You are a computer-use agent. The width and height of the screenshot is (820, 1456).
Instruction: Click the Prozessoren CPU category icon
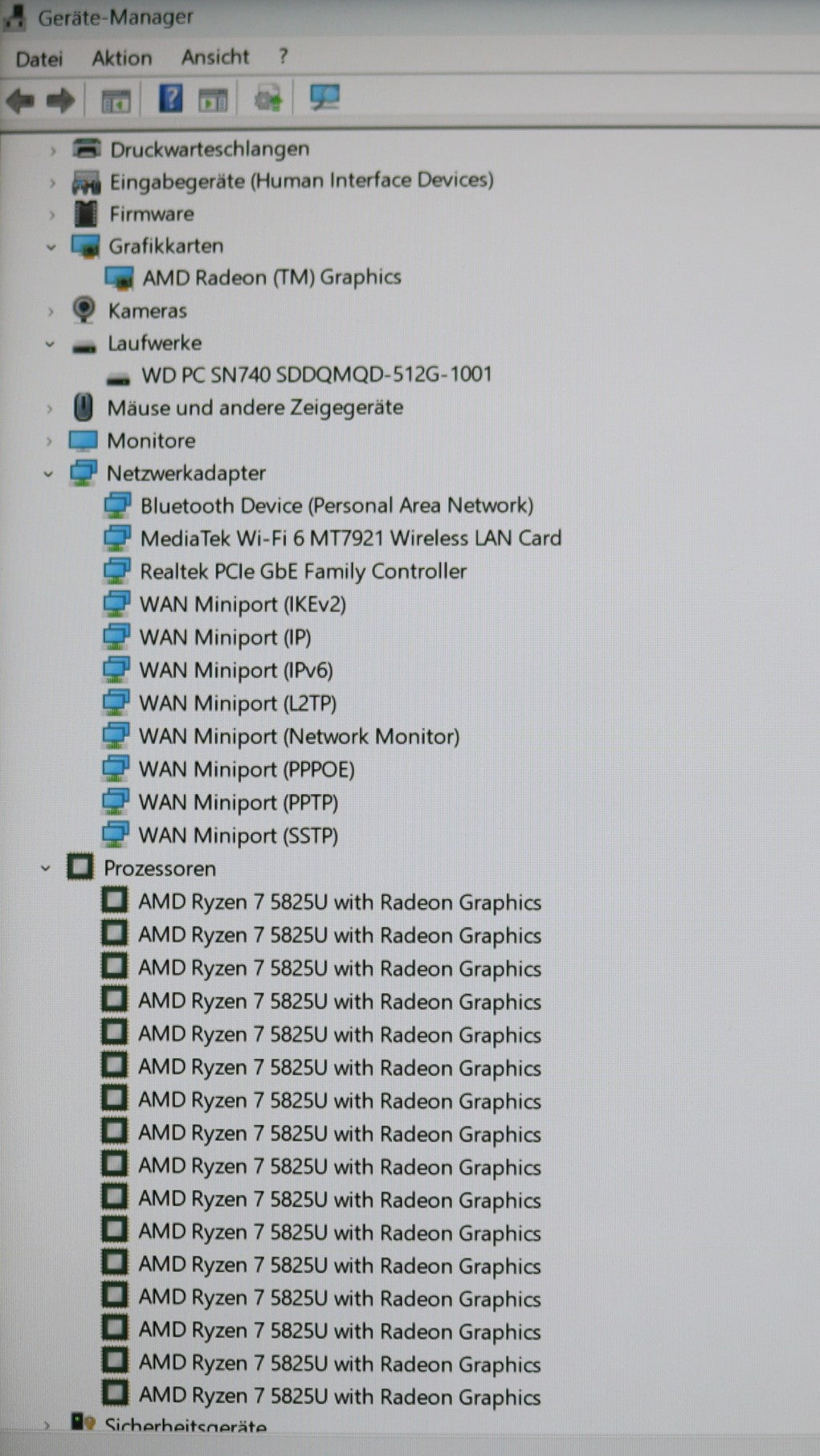[80, 868]
